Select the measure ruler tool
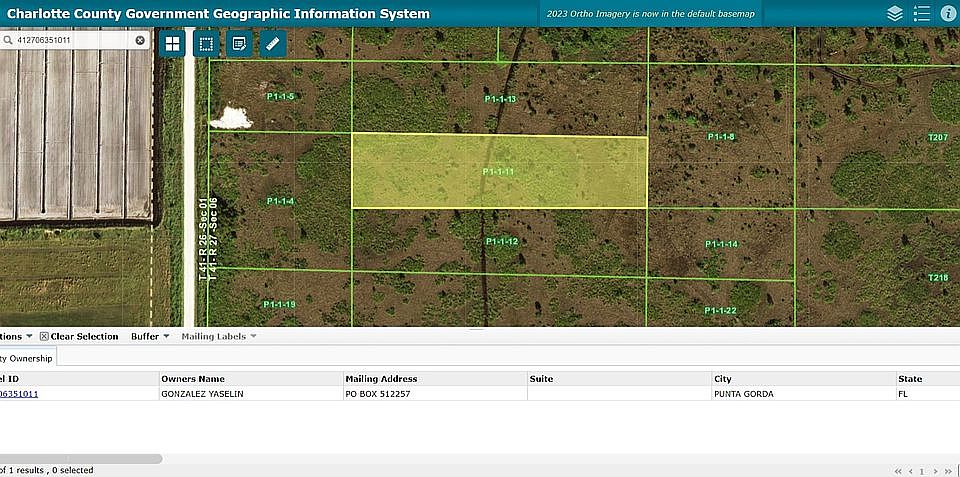This screenshot has width=960, height=477. [x=273, y=43]
